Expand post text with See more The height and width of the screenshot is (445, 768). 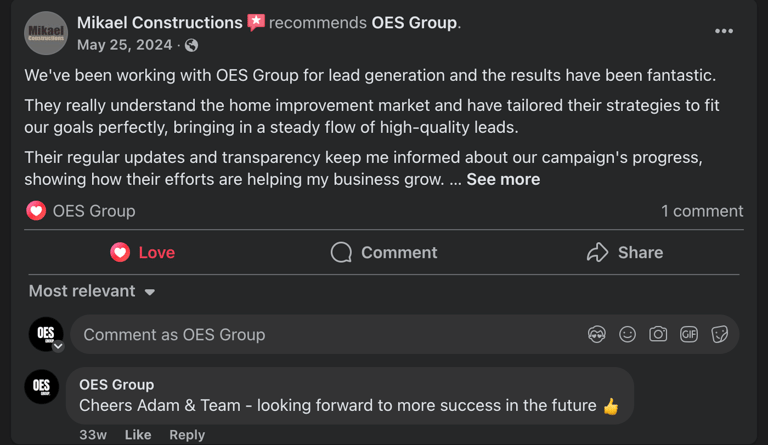(503, 180)
